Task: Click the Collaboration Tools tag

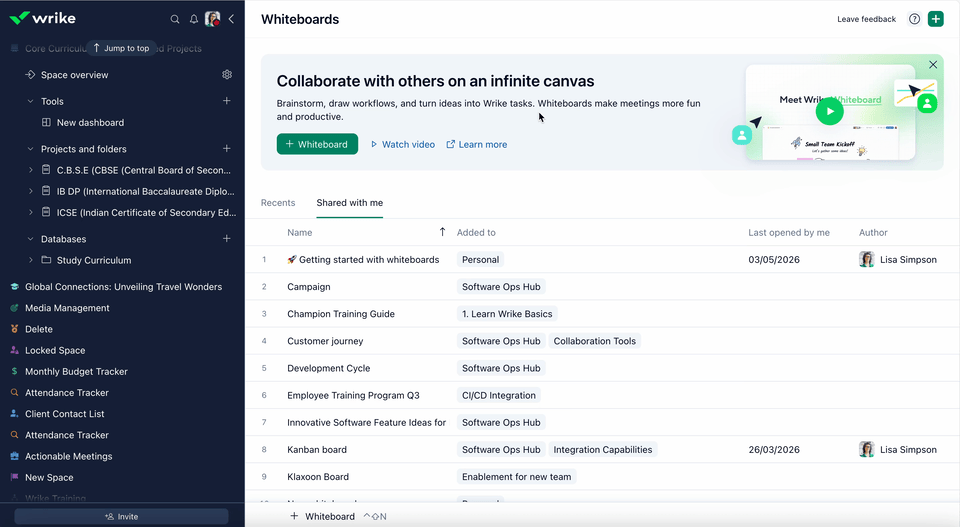Action: [594, 341]
